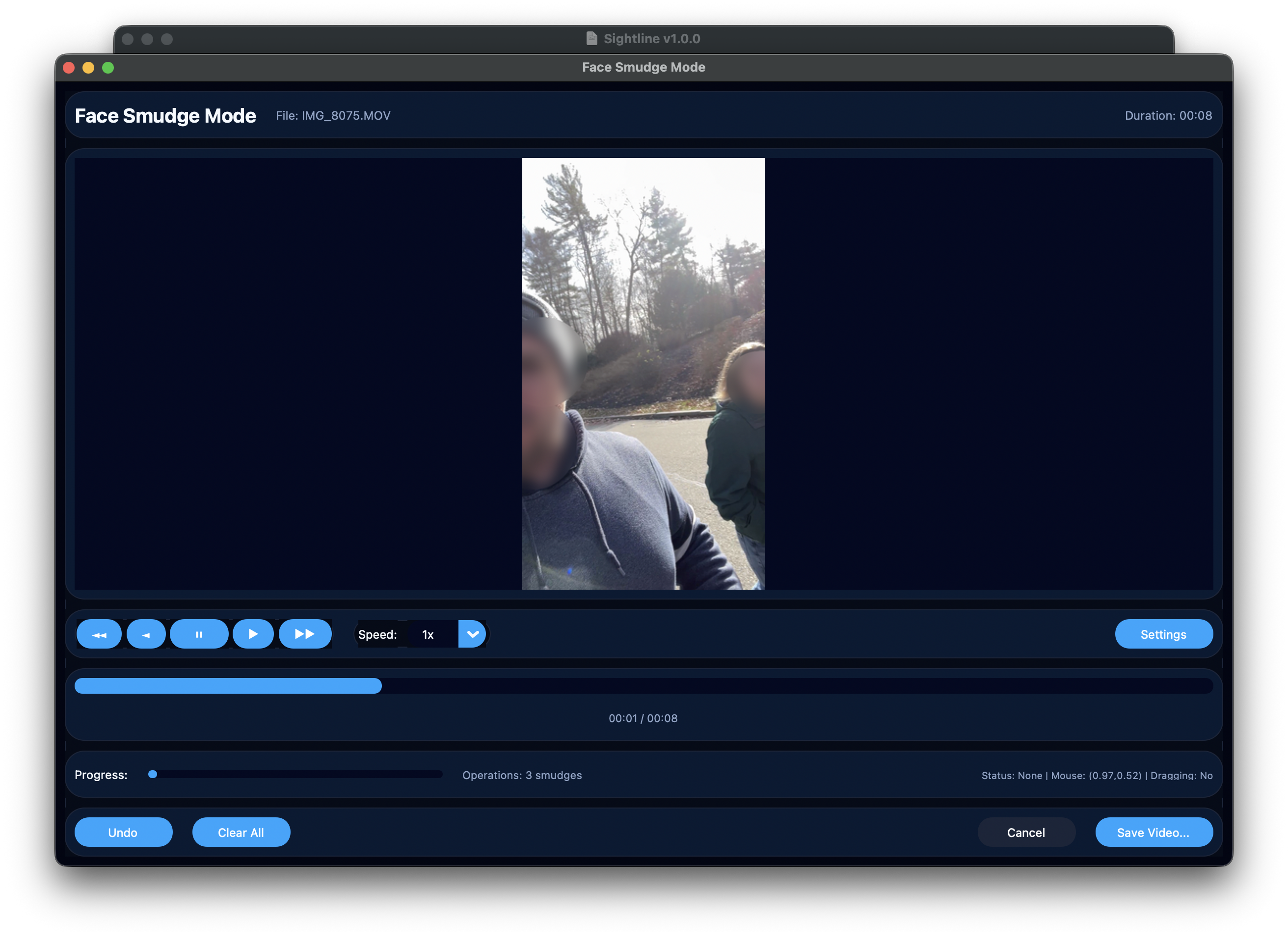Close the Face Smudge Mode window
Viewport: 1288px width, 939px height.
pyautogui.click(x=69, y=68)
